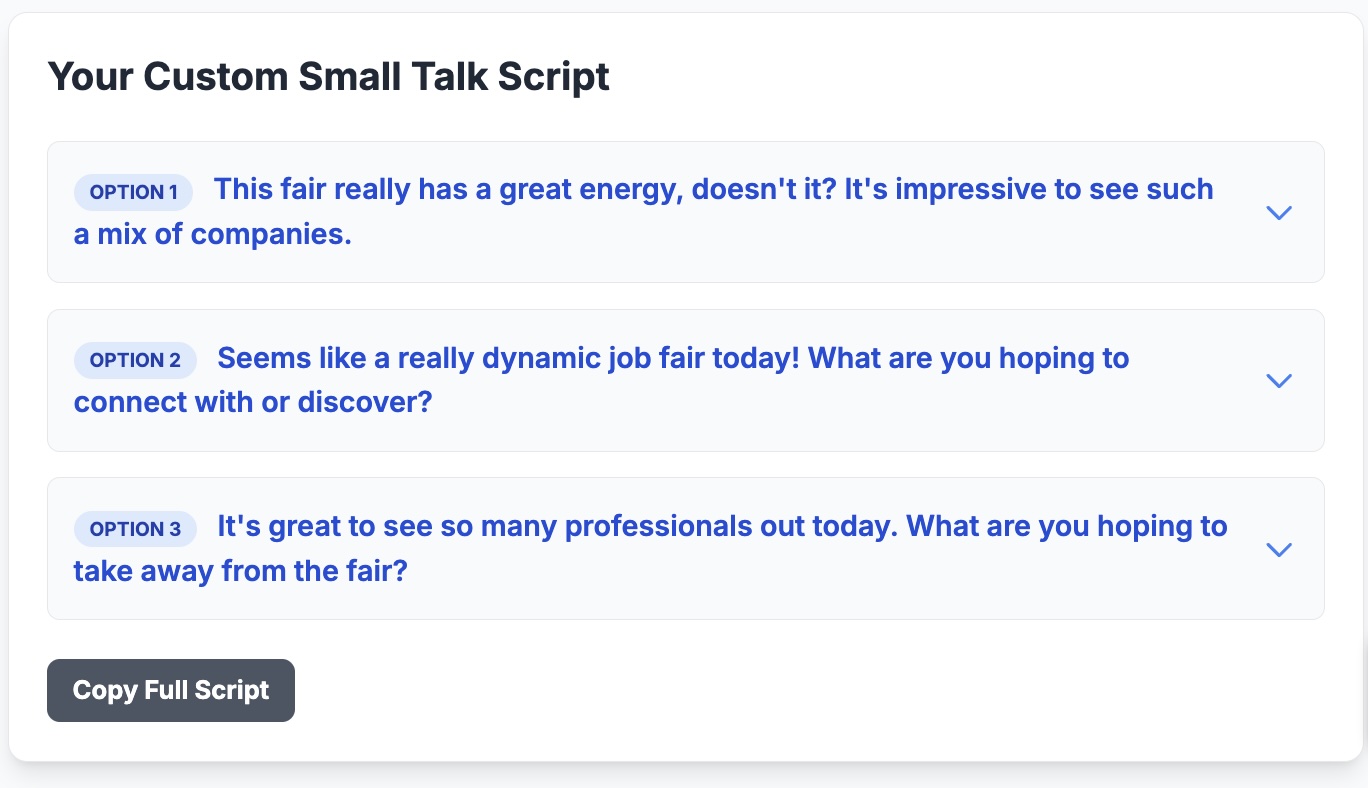Copy the full script with the button
The height and width of the screenshot is (788, 1368).
(x=171, y=690)
